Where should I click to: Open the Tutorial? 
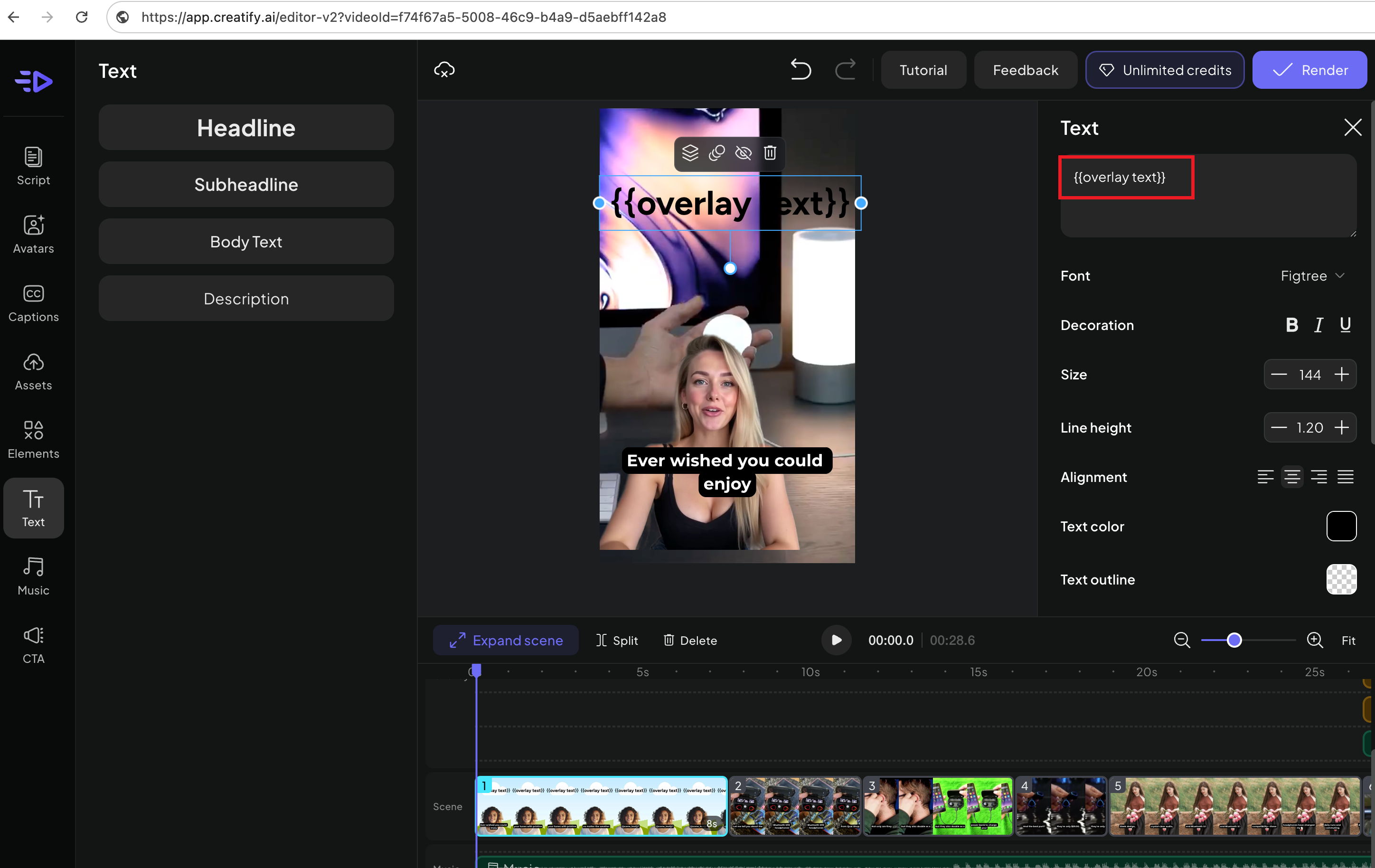(923, 70)
